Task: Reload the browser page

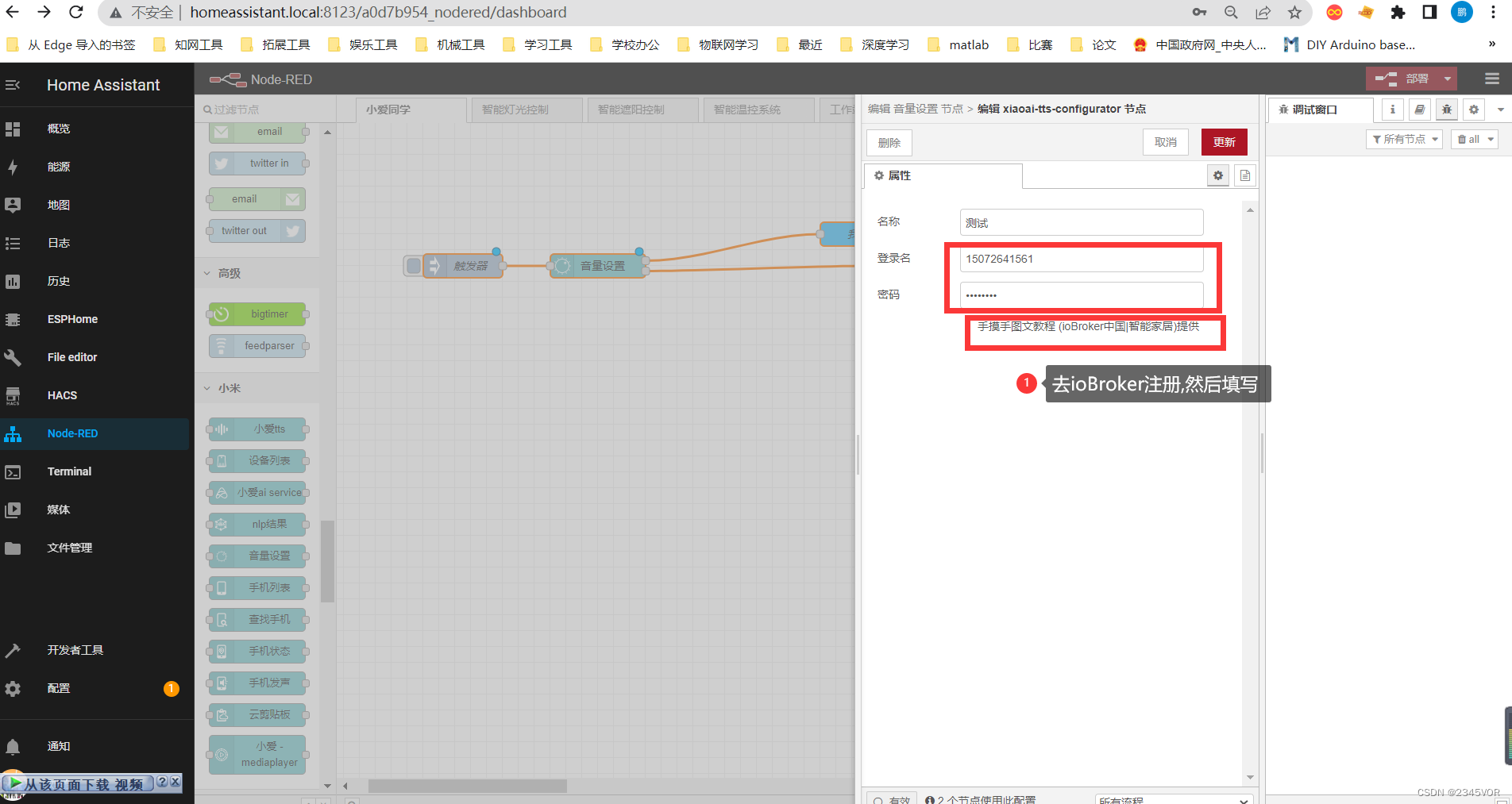Action: click(76, 12)
